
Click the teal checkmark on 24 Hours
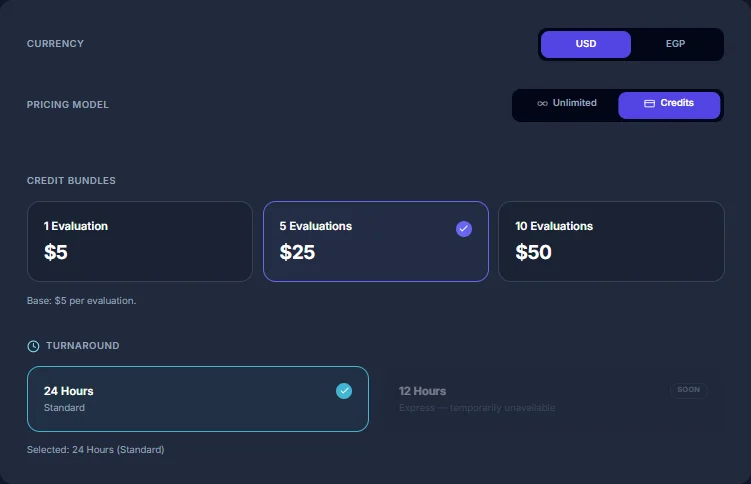tap(344, 391)
